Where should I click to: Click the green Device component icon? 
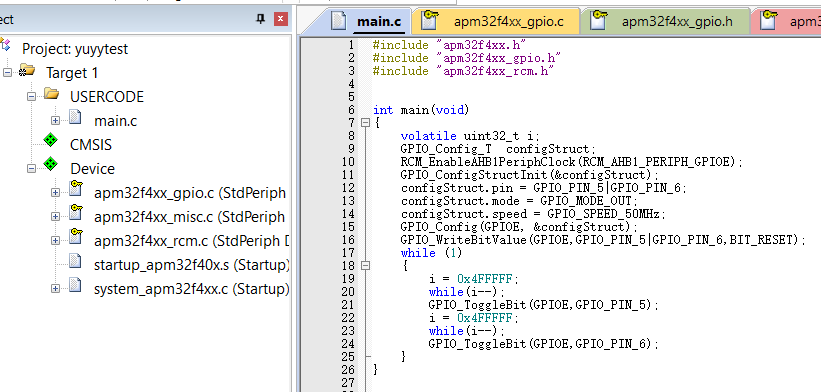pyautogui.click(x=50, y=164)
